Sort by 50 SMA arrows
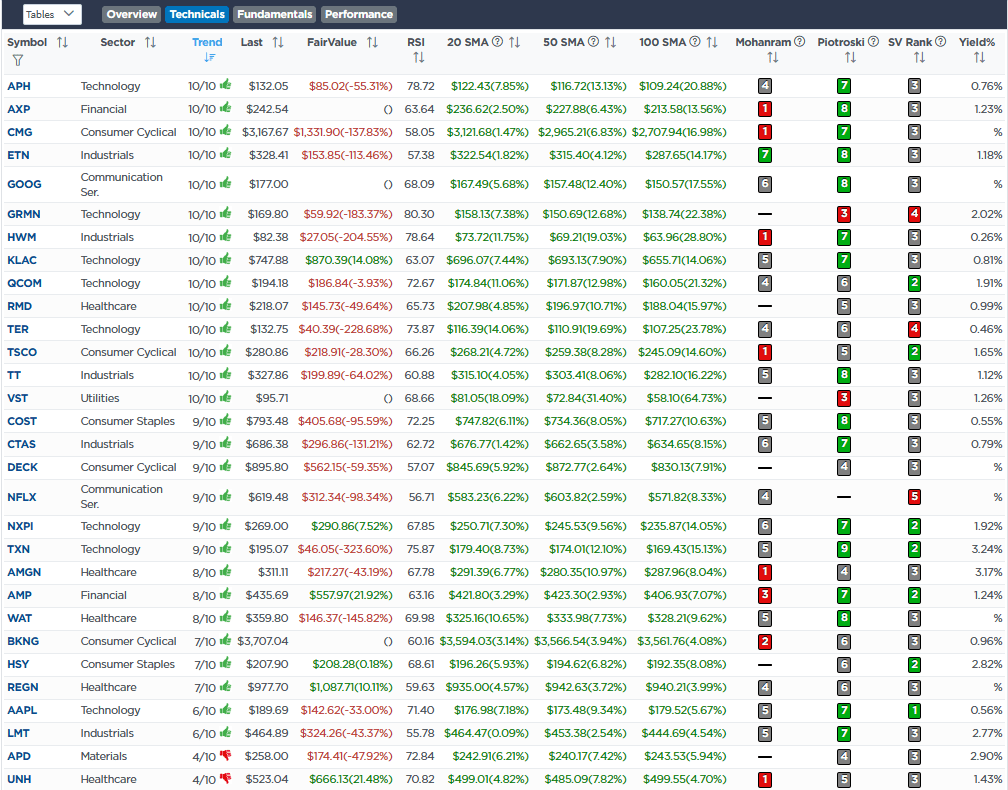 (611, 42)
